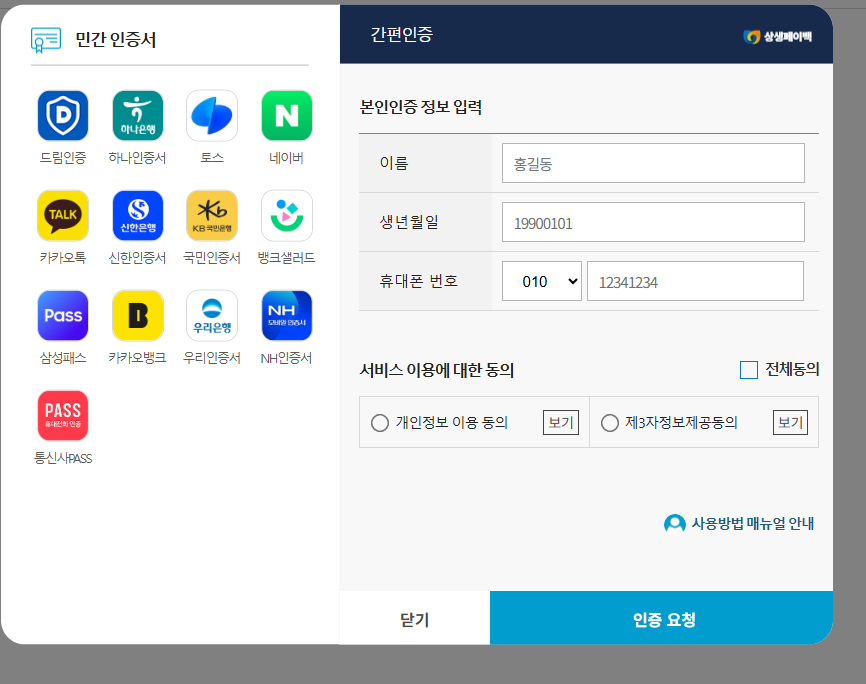The image size is (866, 684).
Task: Focus the 이름 name input field
Action: pyautogui.click(x=653, y=163)
